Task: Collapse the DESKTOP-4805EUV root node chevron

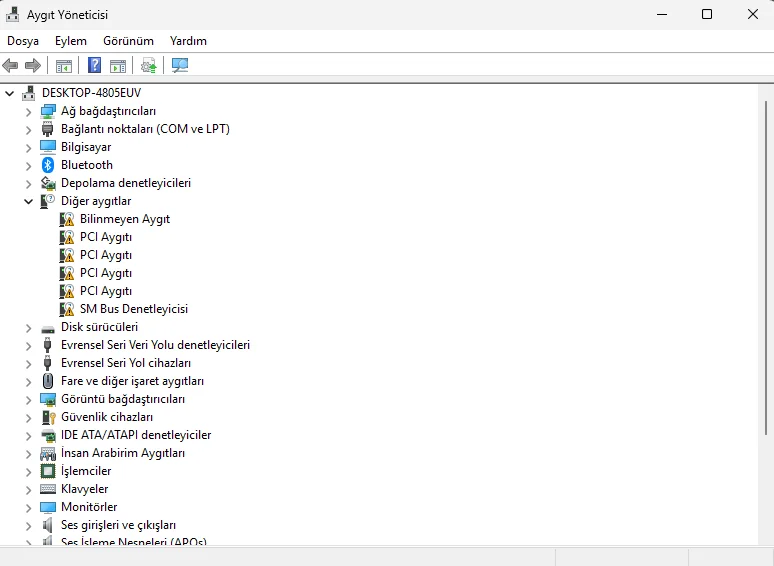Action: click(x=9, y=93)
